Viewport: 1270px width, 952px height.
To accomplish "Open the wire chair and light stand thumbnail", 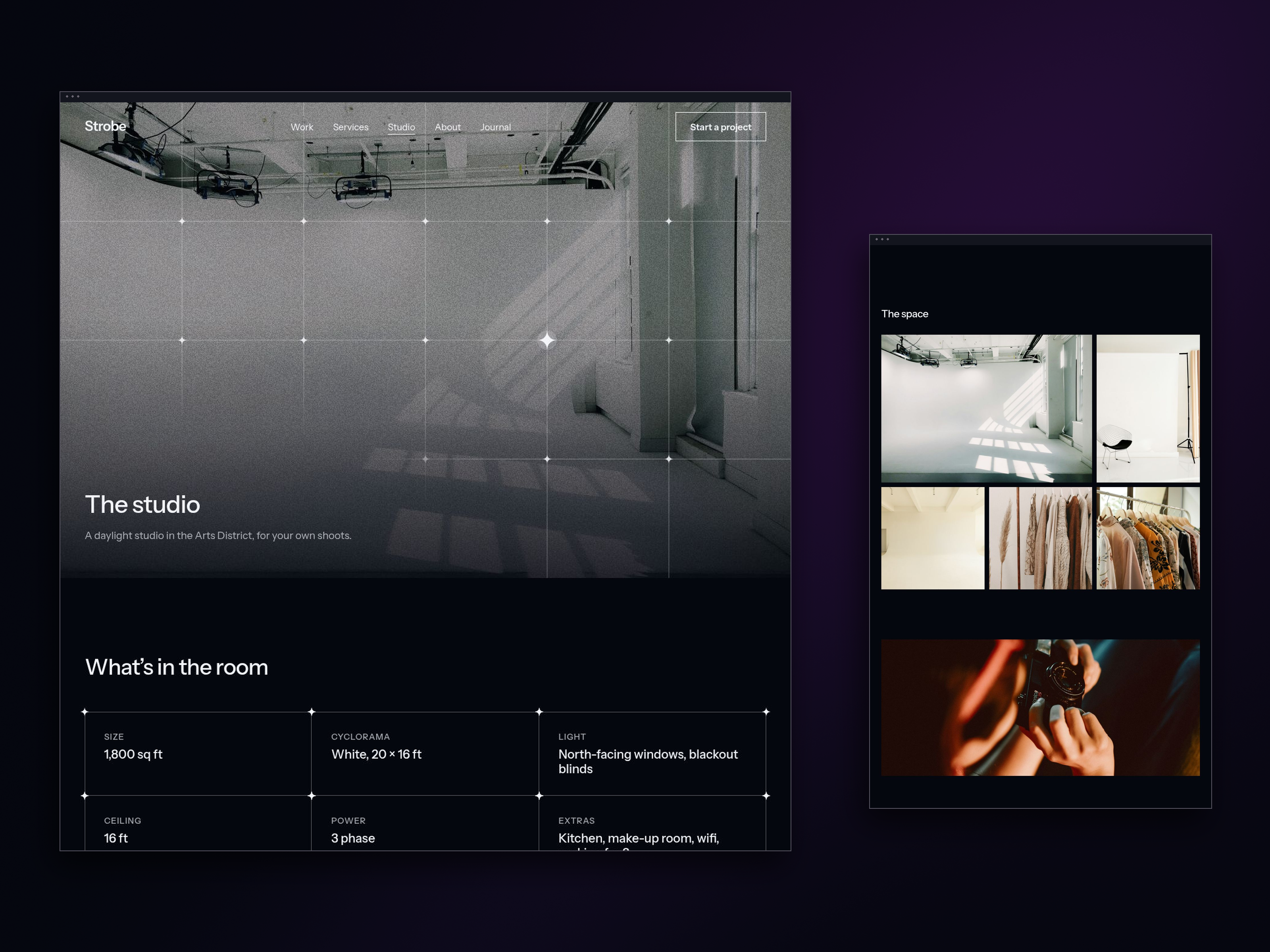I will coord(1148,409).
